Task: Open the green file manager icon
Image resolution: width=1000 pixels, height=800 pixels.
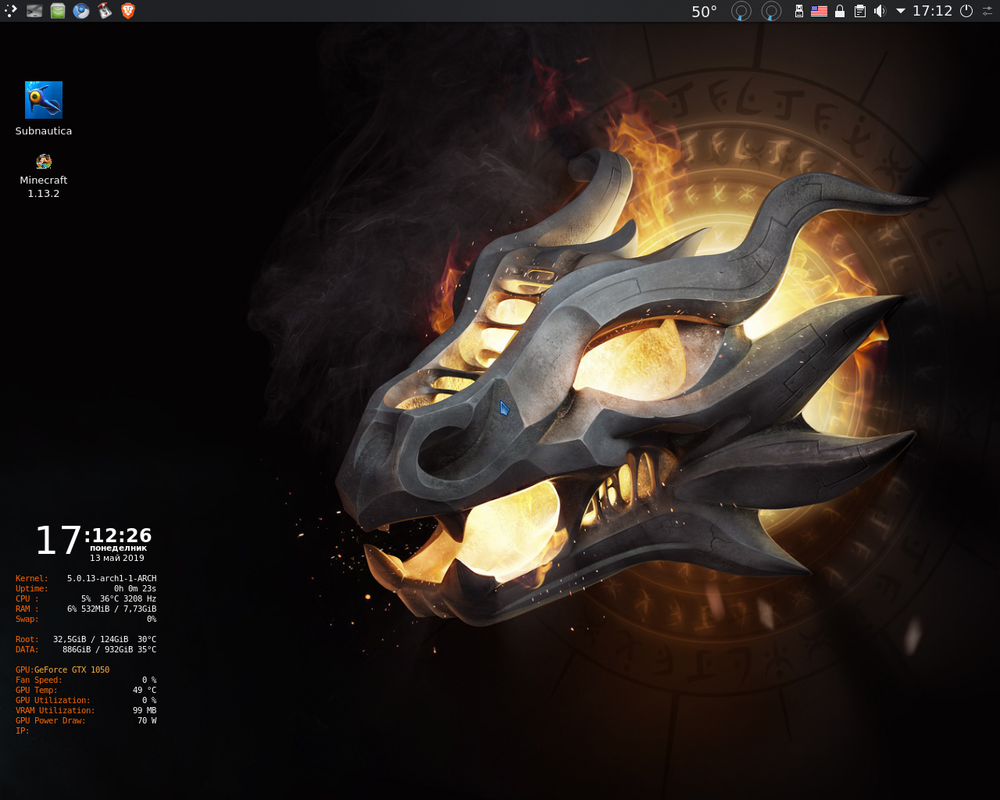Action: [x=58, y=11]
